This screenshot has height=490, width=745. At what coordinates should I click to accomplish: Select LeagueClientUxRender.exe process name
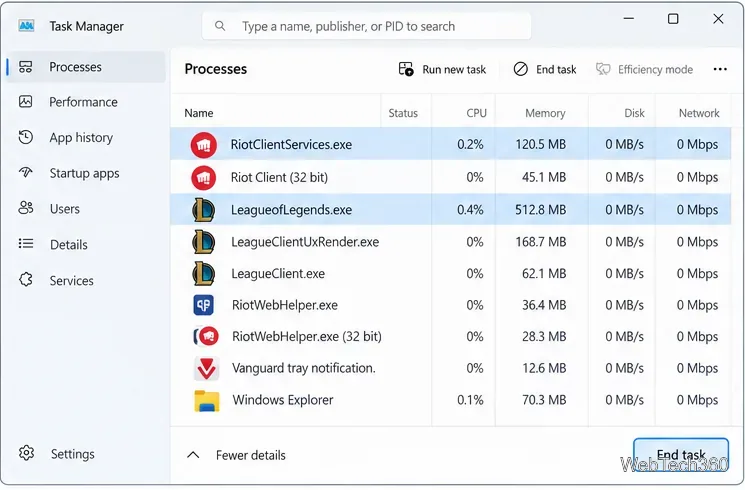pyautogui.click(x=305, y=242)
